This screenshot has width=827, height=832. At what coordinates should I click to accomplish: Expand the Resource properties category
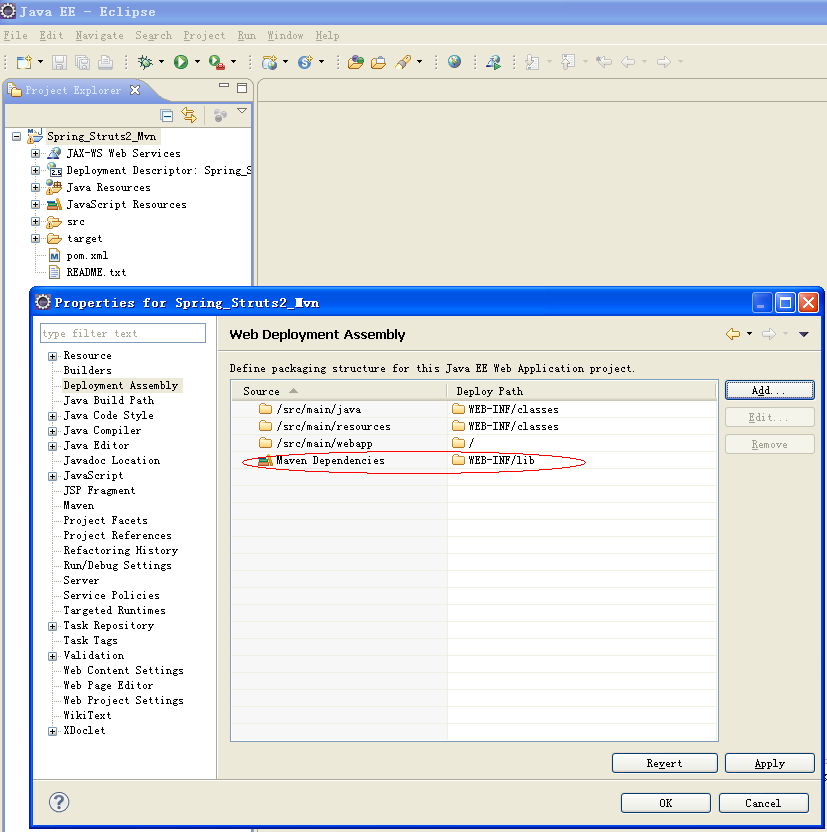pos(53,356)
